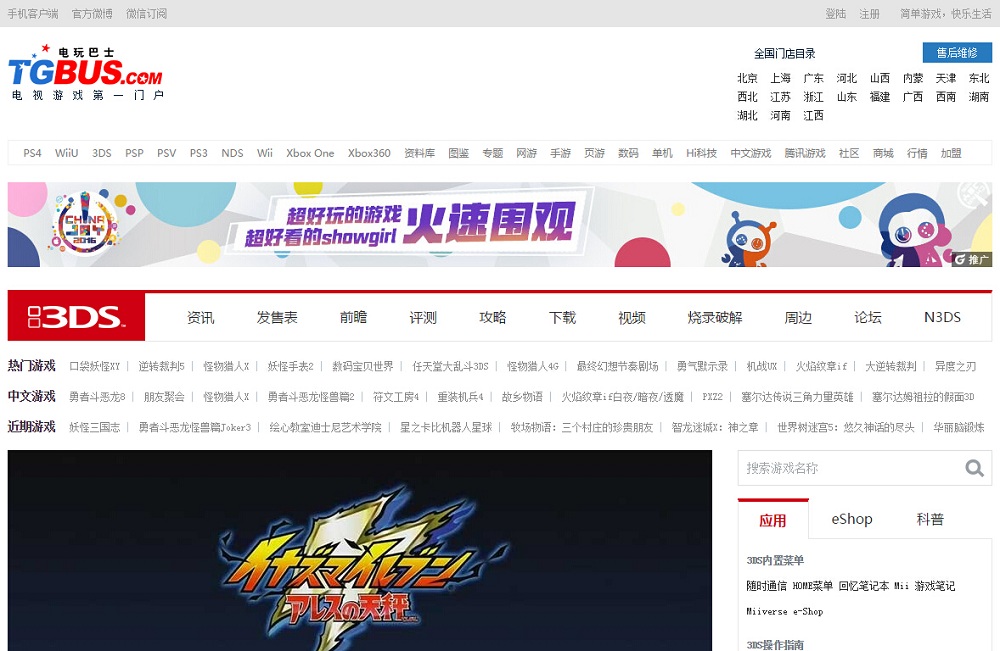Switch to the 应用 tab
Viewport: 1000px width, 651px height.
[773, 520]
